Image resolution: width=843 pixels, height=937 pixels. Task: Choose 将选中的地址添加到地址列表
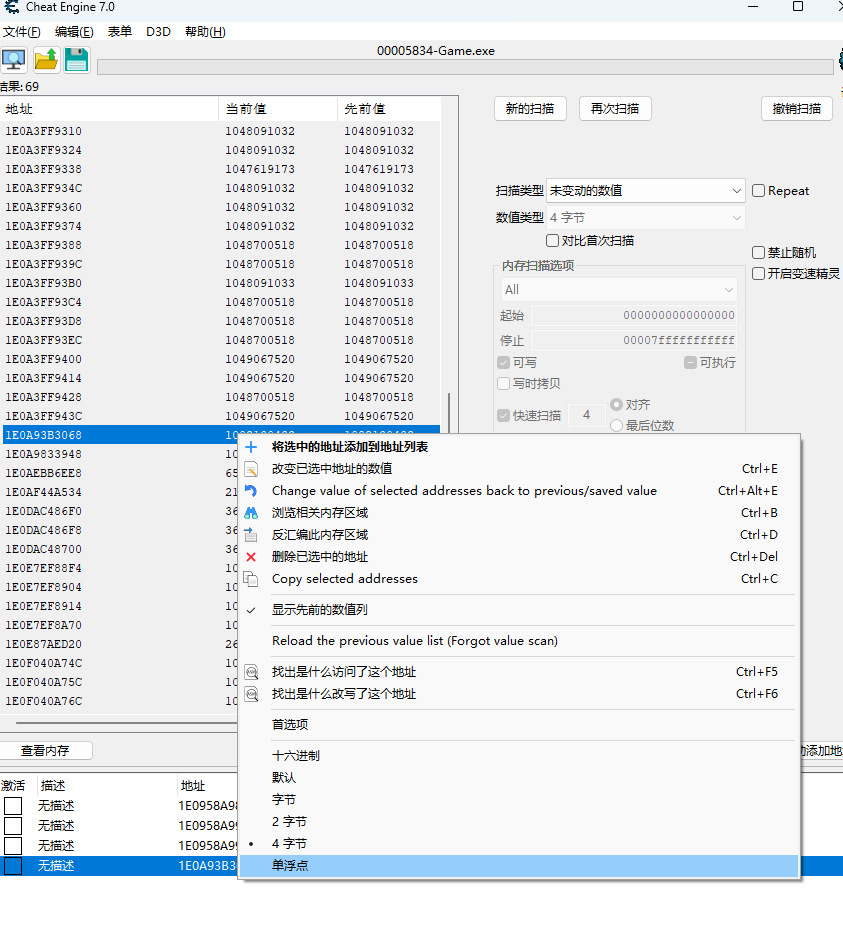(519, 447)
